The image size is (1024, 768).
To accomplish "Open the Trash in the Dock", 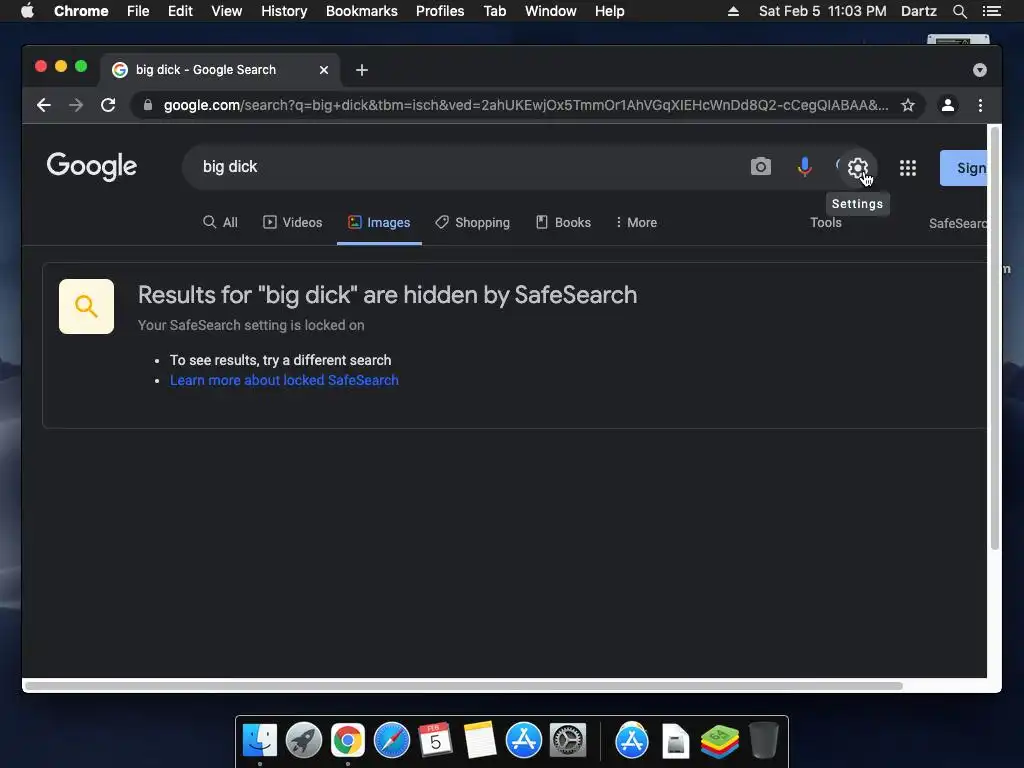I will [x=763, y=741].
